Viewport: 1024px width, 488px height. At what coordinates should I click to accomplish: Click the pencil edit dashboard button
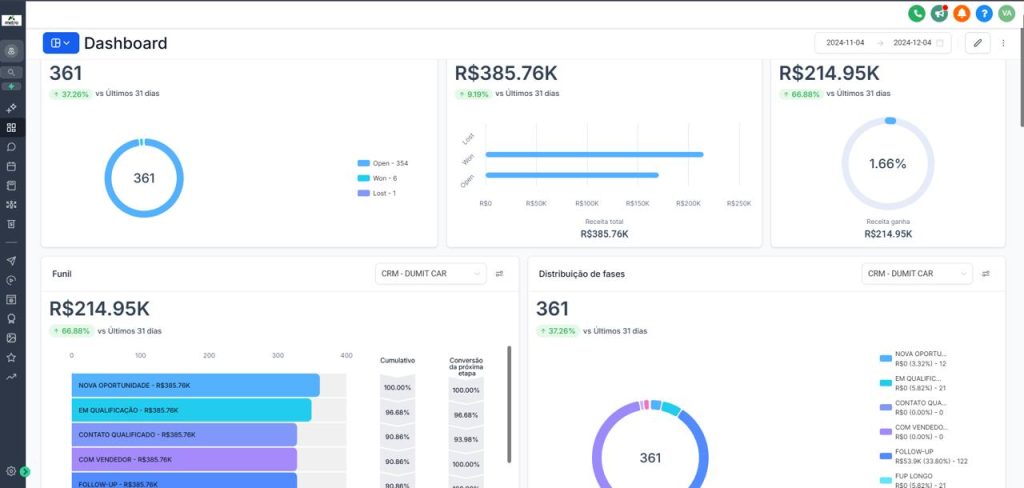(978, 43)
